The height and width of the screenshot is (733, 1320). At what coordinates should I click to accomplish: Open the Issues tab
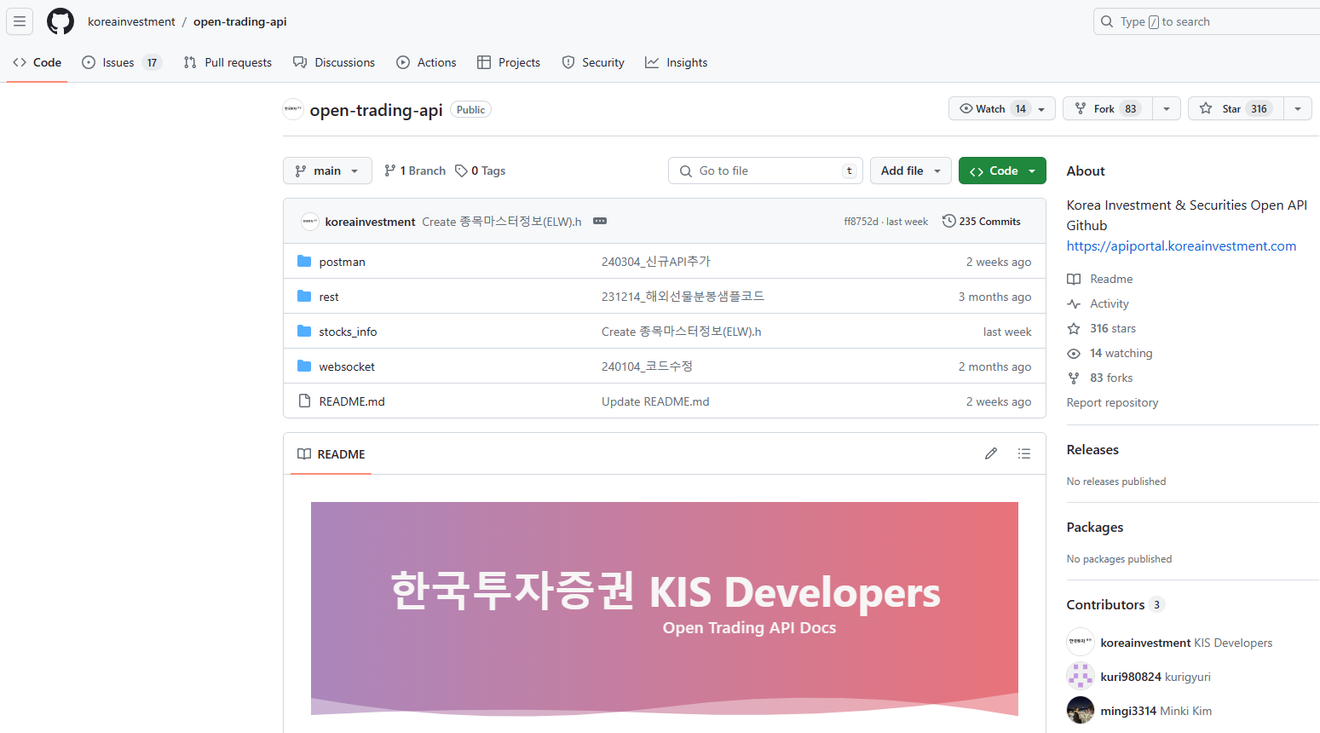(121, 62)
